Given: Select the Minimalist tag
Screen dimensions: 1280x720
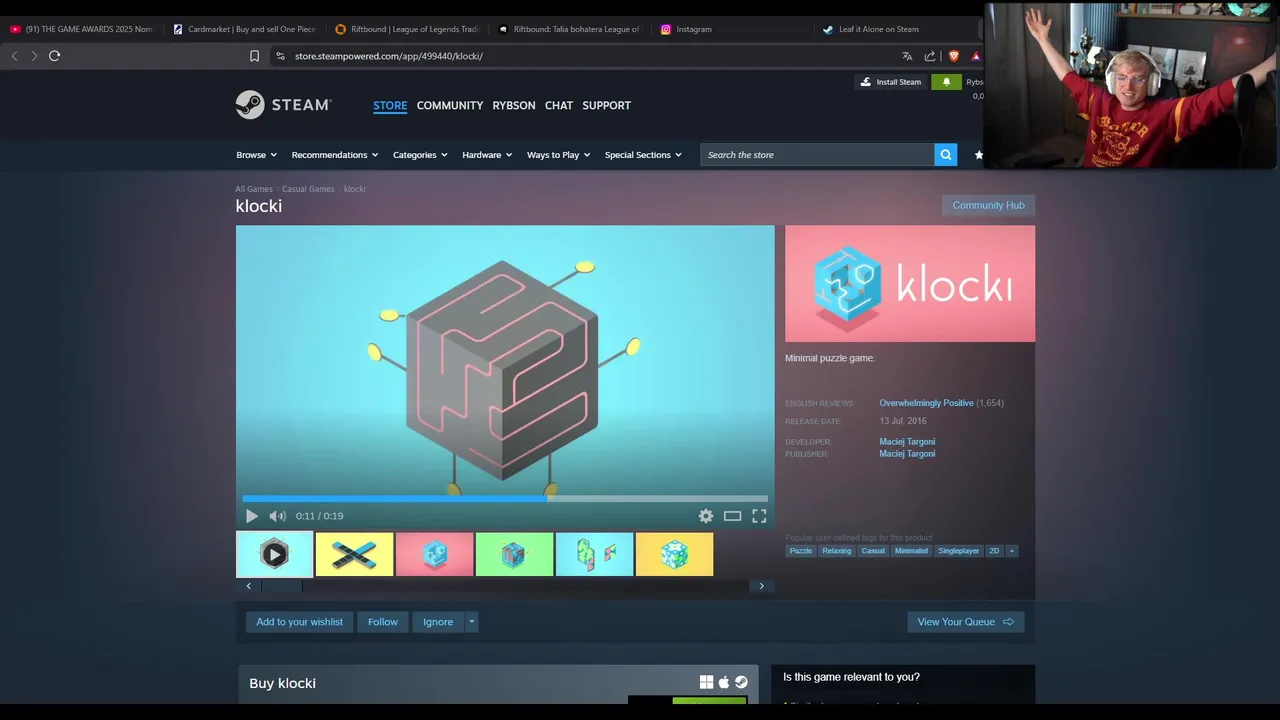Looking at the screenshot, I should (911, 551).
